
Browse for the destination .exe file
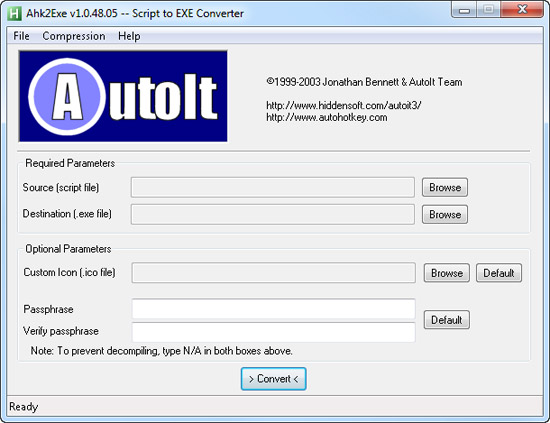tap(445, 214)
